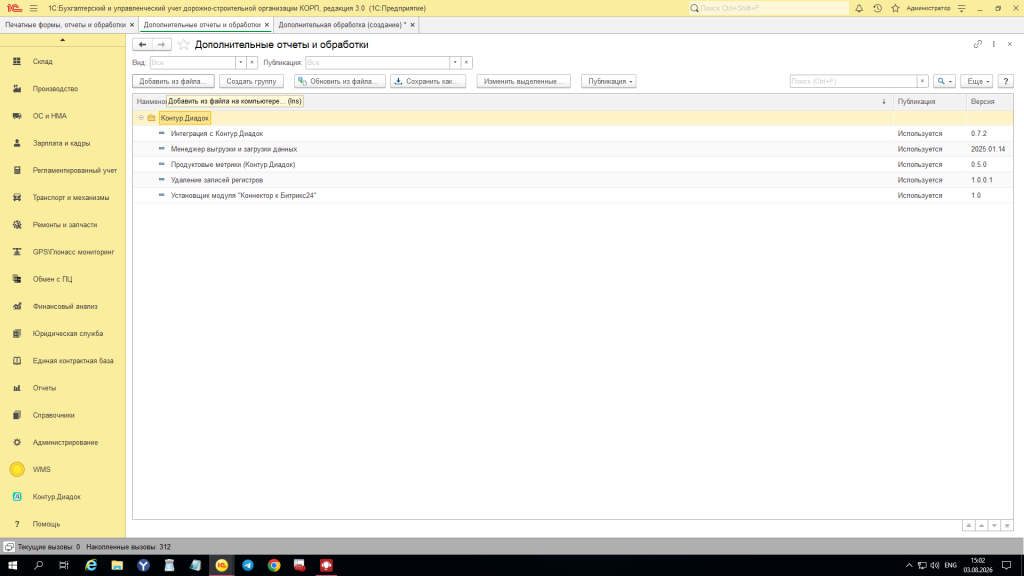Copy link to this form icon

tap(978, 44)
